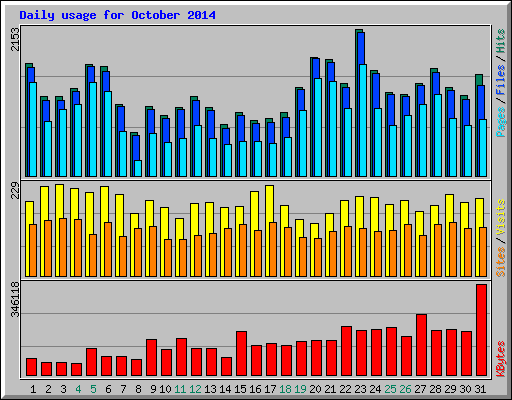Click the red KBytes bar for day 9
This screenshot has width=512, height=400.
tap(151, 357)
